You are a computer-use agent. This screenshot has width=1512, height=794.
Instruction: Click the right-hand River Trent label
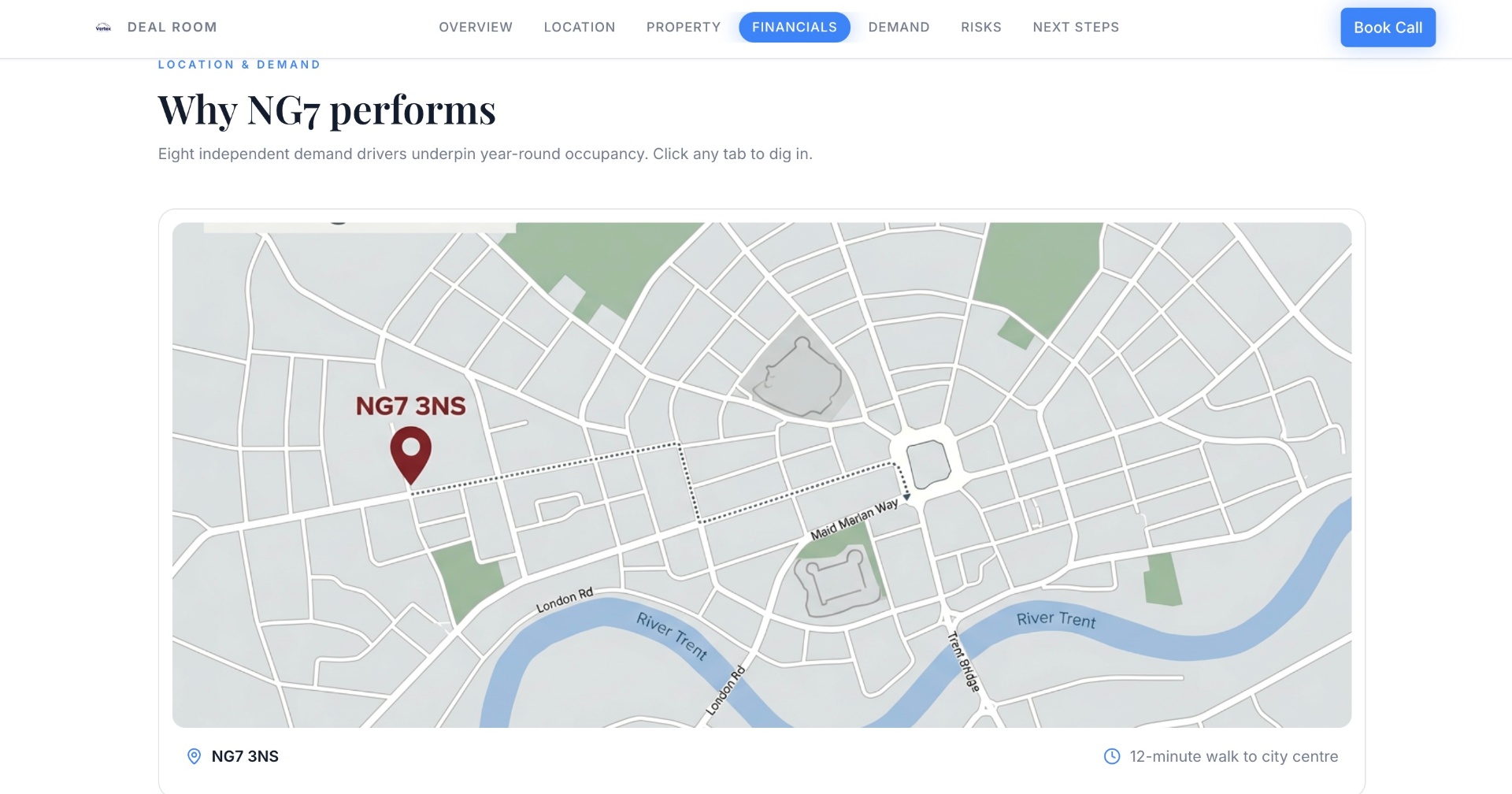[1056, 619]
